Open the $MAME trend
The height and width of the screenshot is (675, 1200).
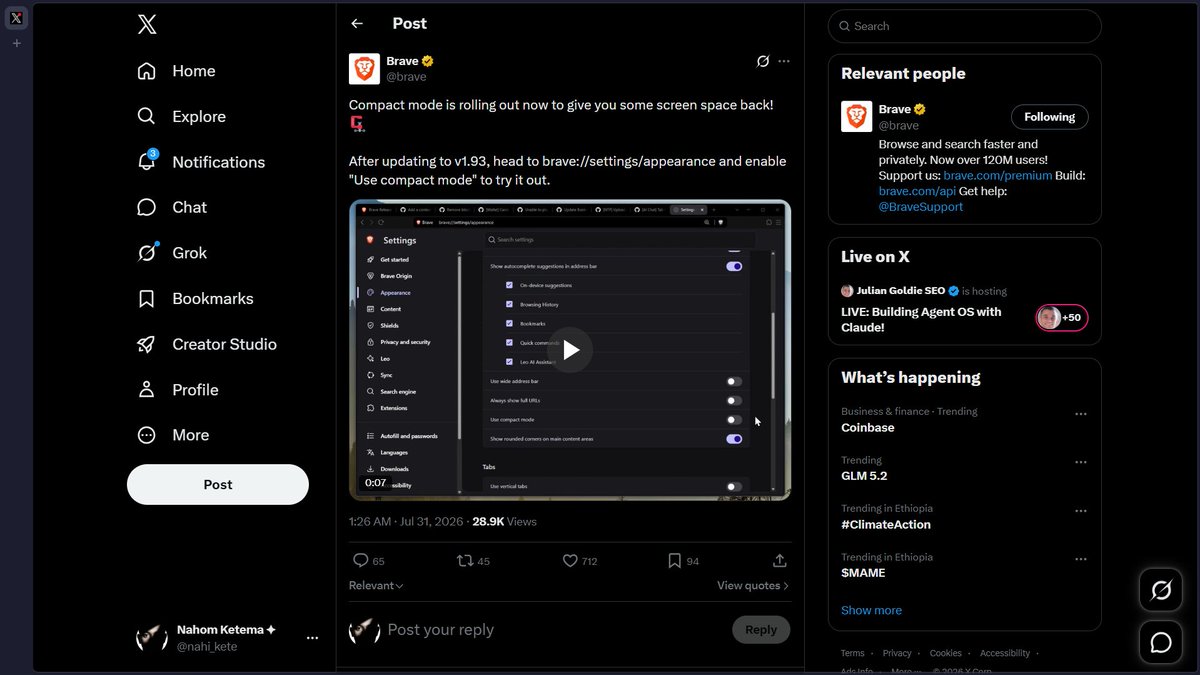tap(863, 573)
